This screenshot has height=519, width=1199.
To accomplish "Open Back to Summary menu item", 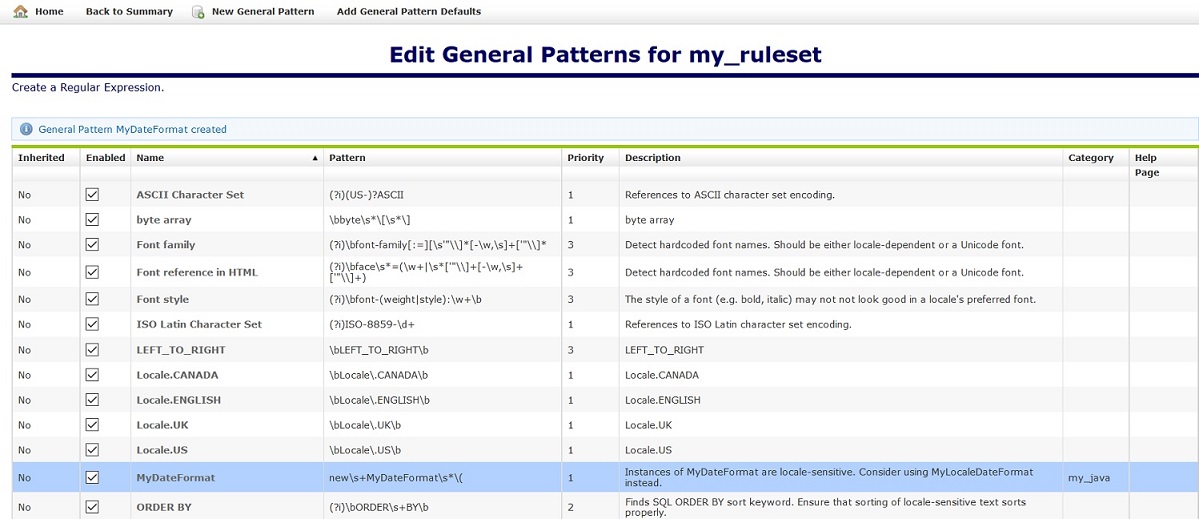I will [x=129, y=12].
